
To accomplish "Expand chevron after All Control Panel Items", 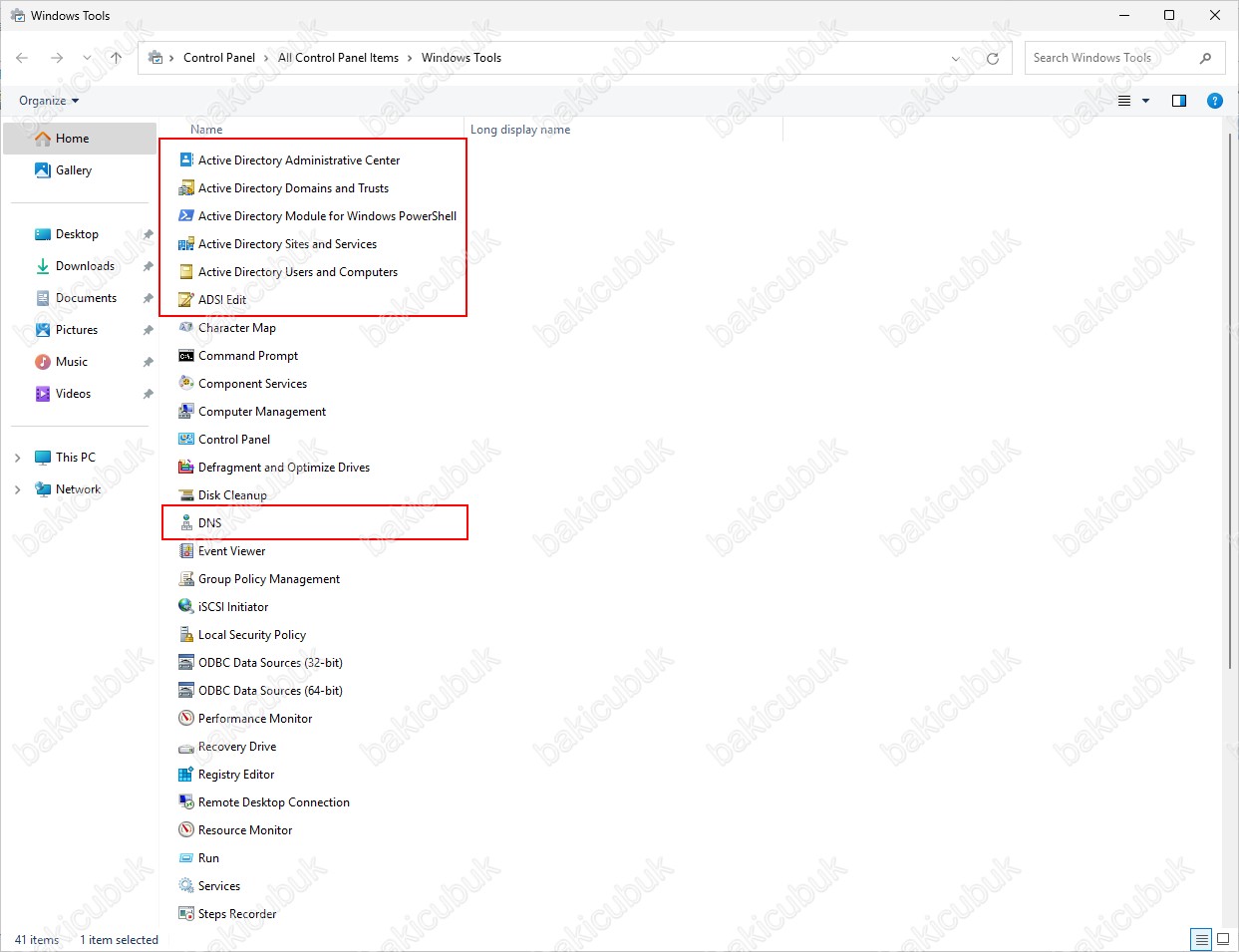I will click(x=410, y=58).
